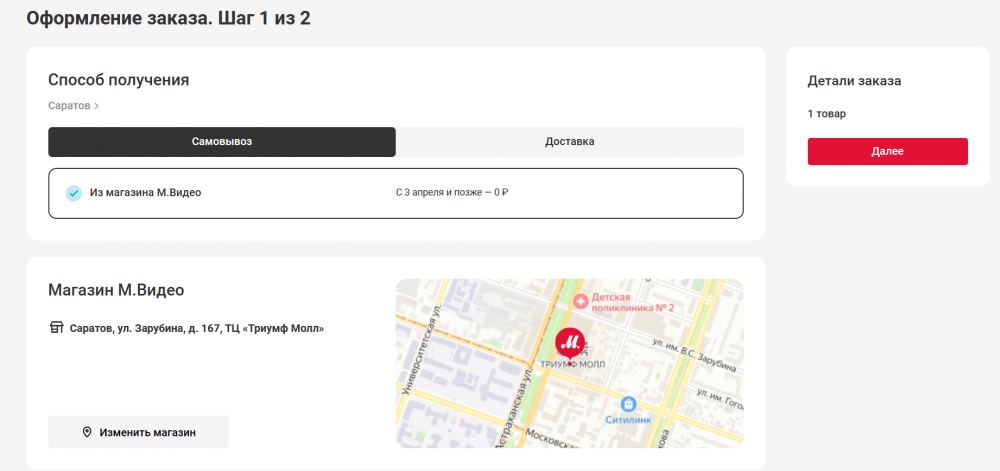
Task: Click the Детали заказа heading
Action: pyautogui.click(x=854, y=81)
